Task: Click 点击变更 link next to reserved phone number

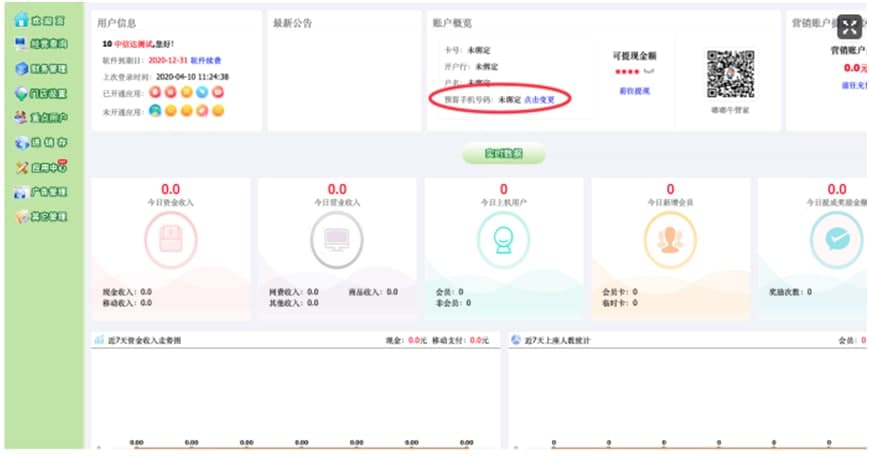Action: (539, 100)
